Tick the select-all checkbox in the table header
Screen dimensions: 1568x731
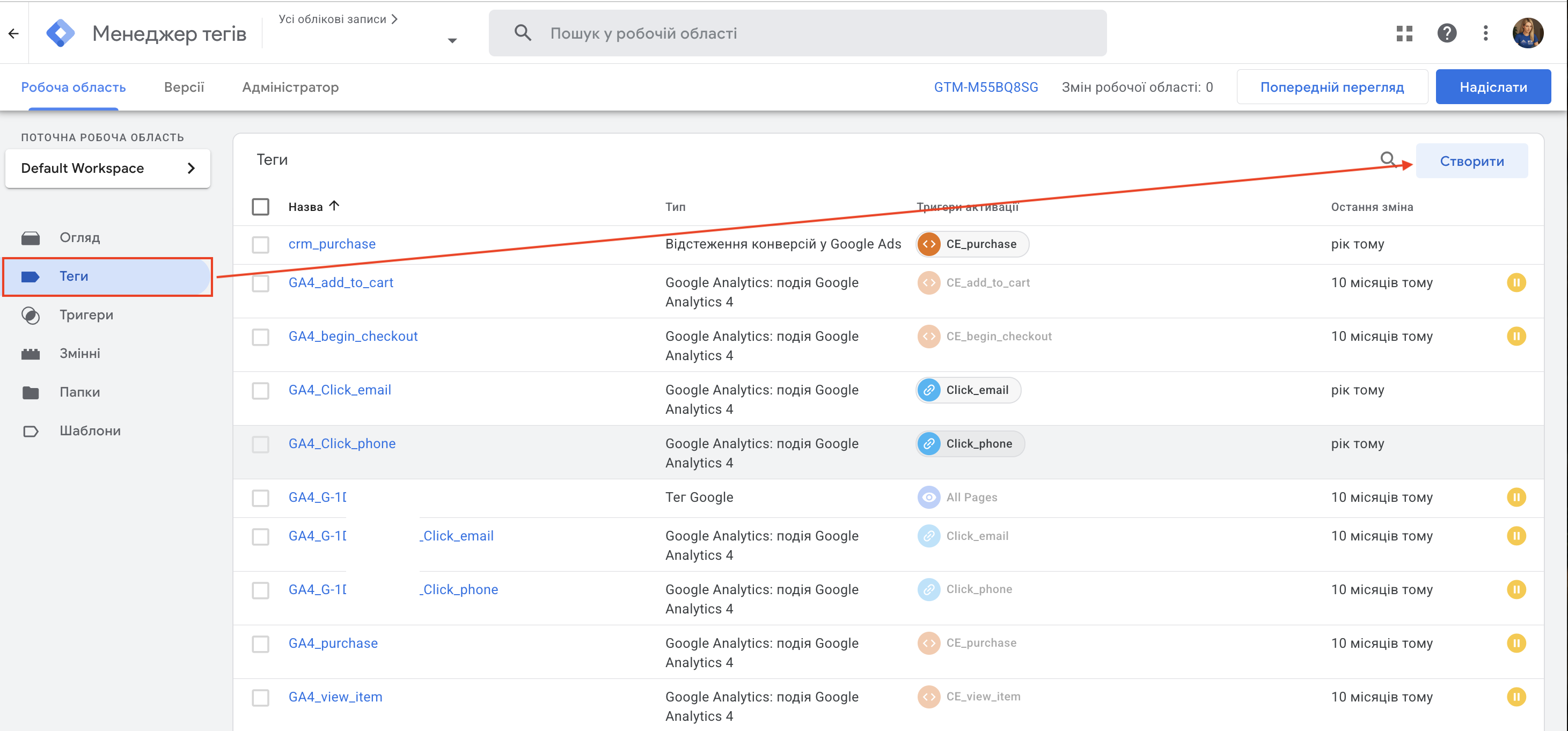(x=260, y=207)
